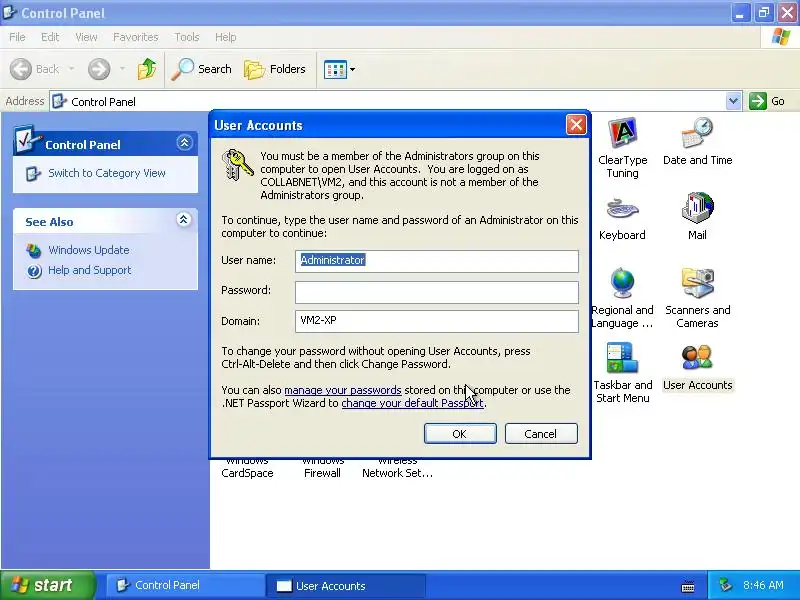Click the Forward arrow toolbar icon

click(99, 69)
